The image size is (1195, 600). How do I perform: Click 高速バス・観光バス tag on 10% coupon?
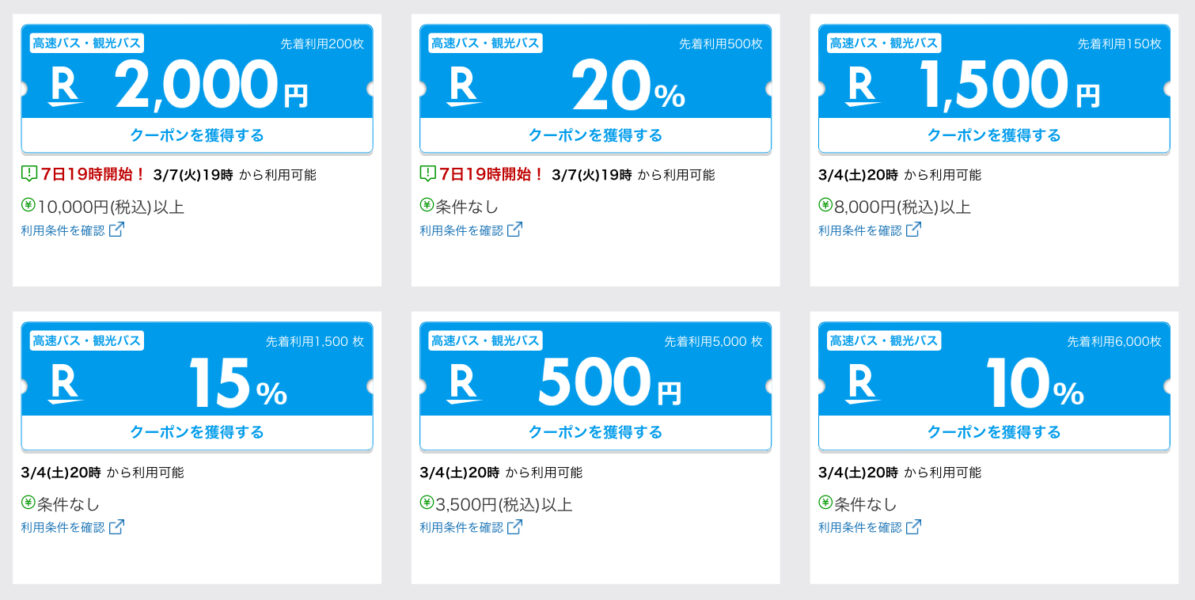coord(884,341)
